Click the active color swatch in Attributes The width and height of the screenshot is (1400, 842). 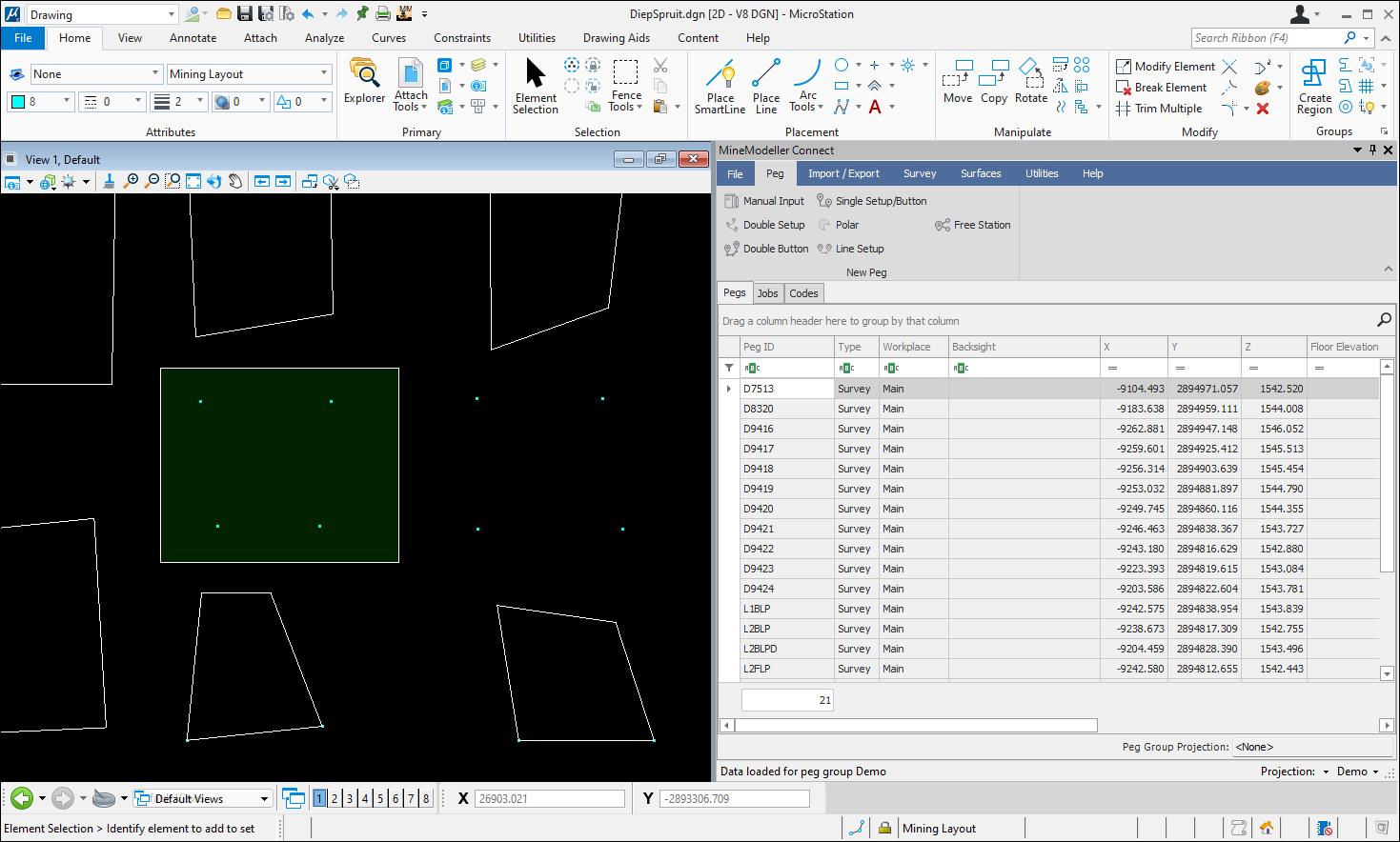point(18,101)
